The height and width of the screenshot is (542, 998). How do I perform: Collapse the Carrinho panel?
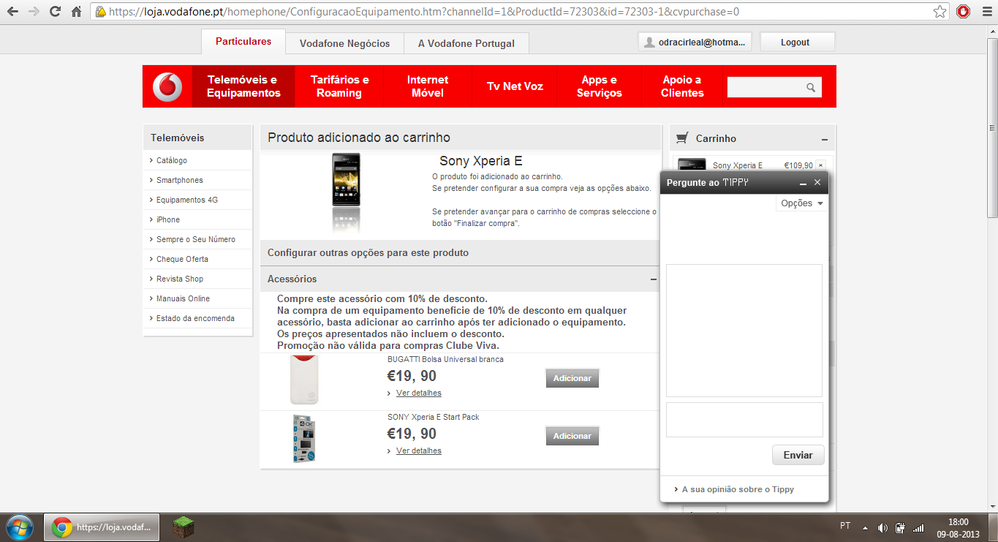coord(824,139)
